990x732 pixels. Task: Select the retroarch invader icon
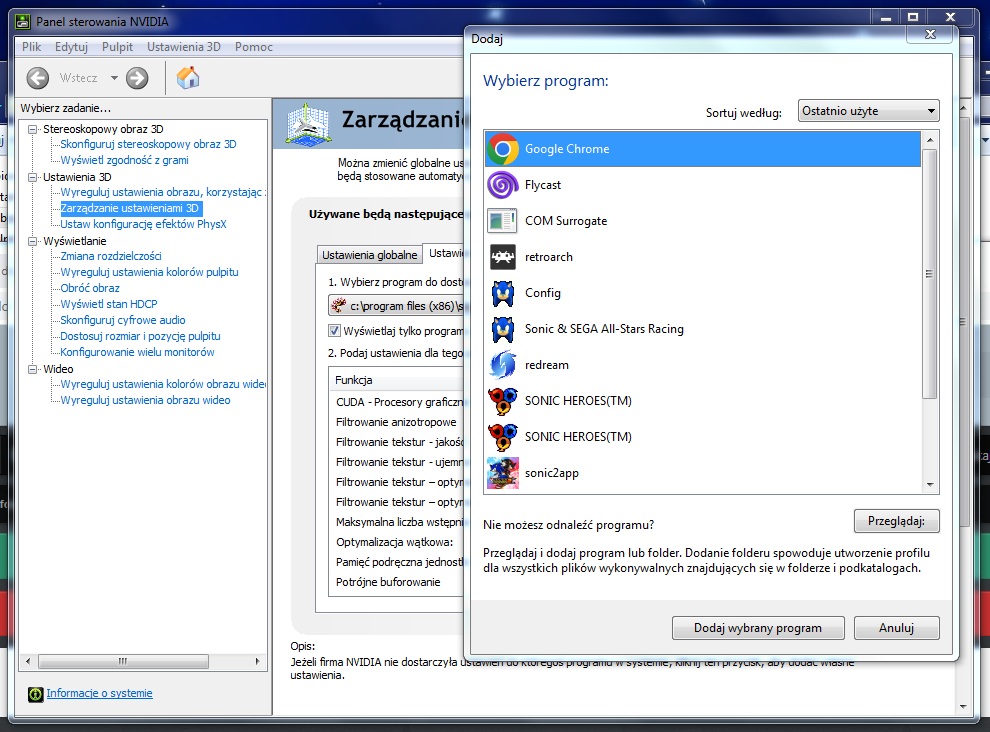[x=503, y=257]
